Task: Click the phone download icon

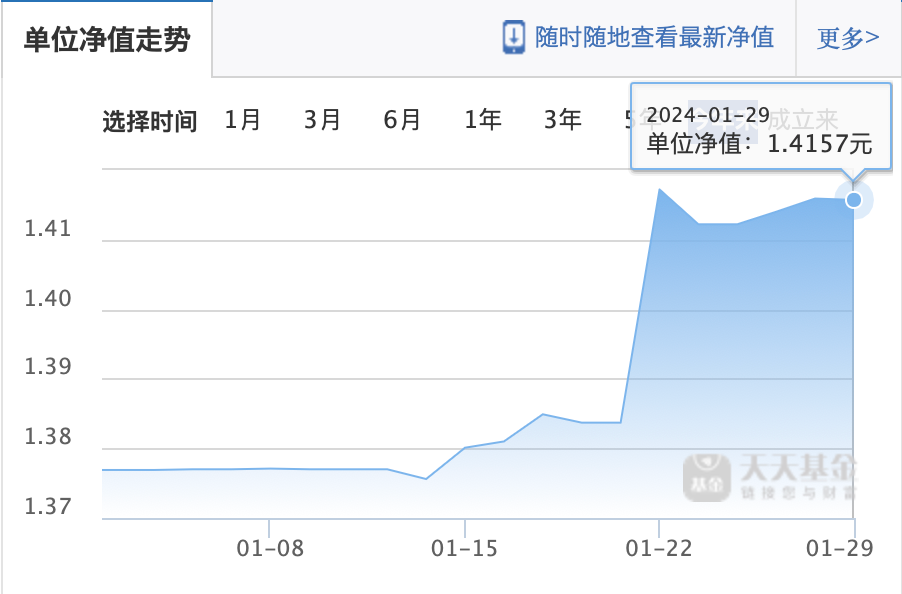Action: 513,37
